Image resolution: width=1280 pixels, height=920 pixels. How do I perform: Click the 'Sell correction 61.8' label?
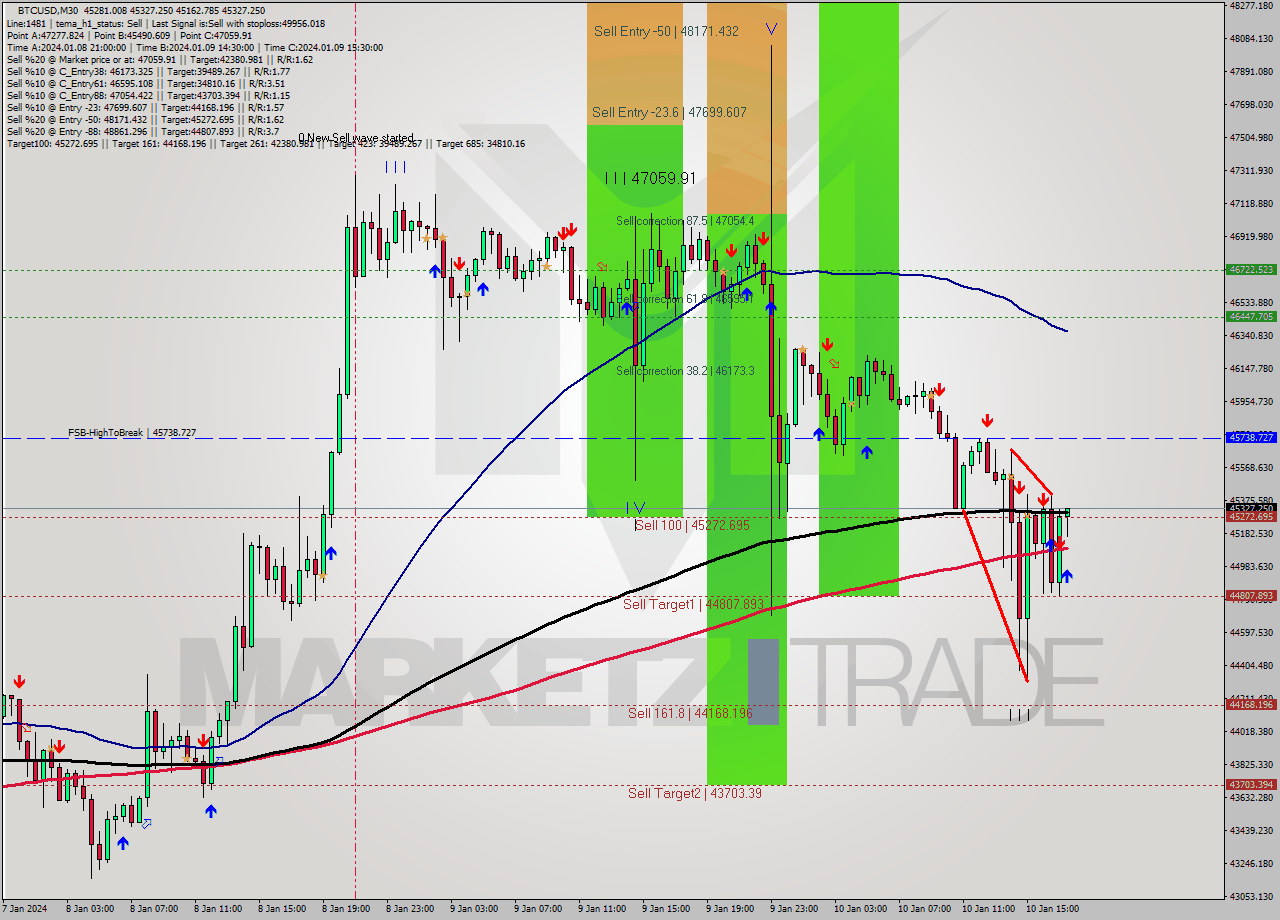683,299
